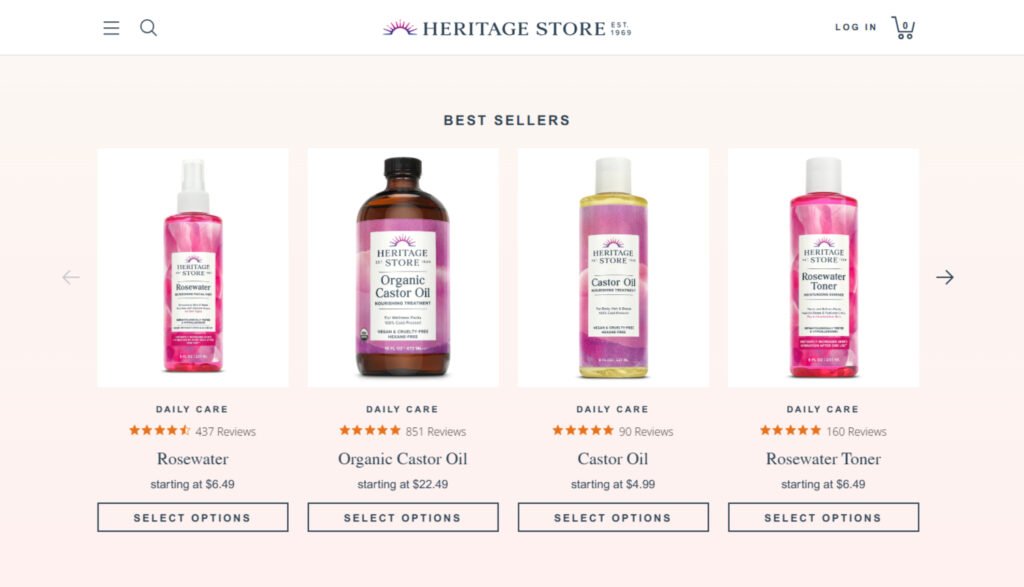Open the hamburger navigation menu
This screenshot has height=587, width=1024.
pyautogui.click(x=111, y=28)
